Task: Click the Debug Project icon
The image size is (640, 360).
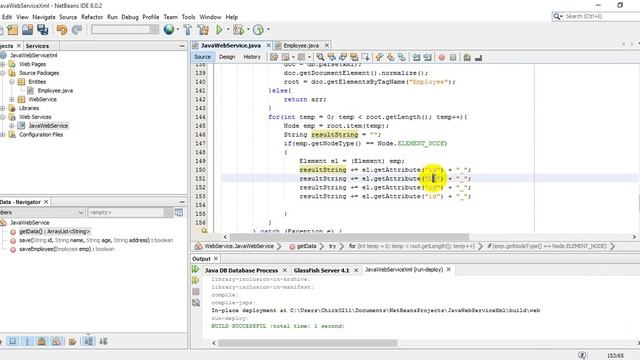Action: (x=238, y=29)
